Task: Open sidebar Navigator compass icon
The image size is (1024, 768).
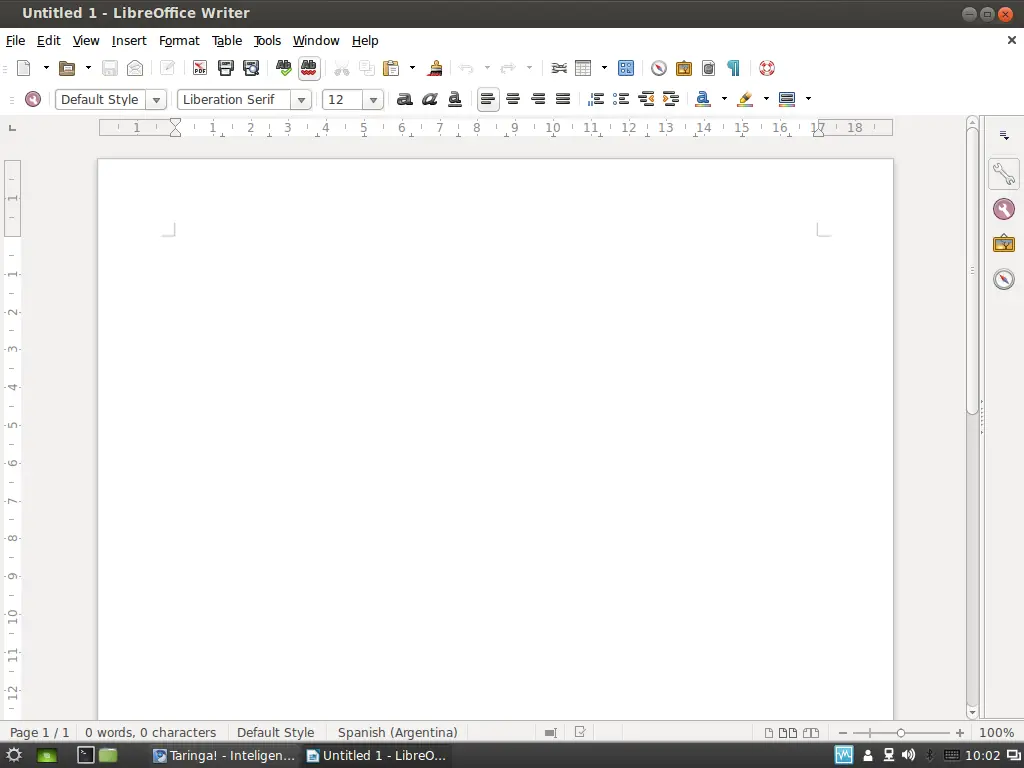Action: tap(1004, 280)
